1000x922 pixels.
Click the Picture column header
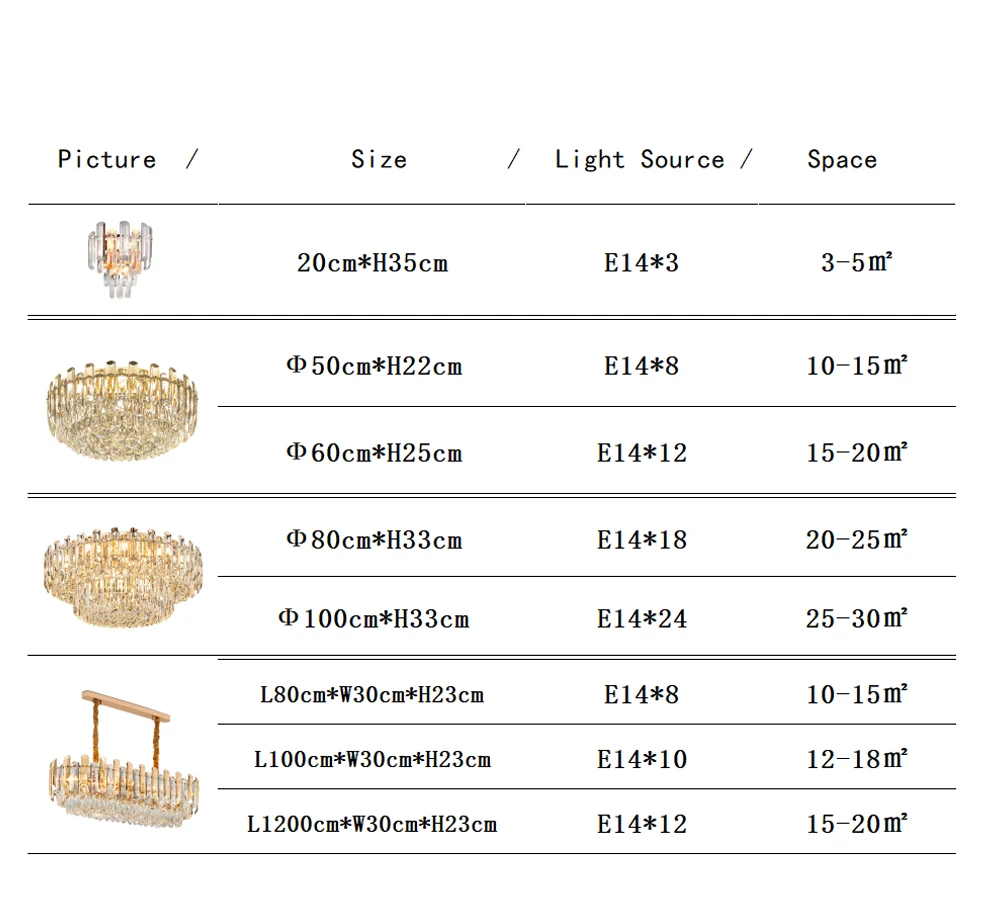107,159
